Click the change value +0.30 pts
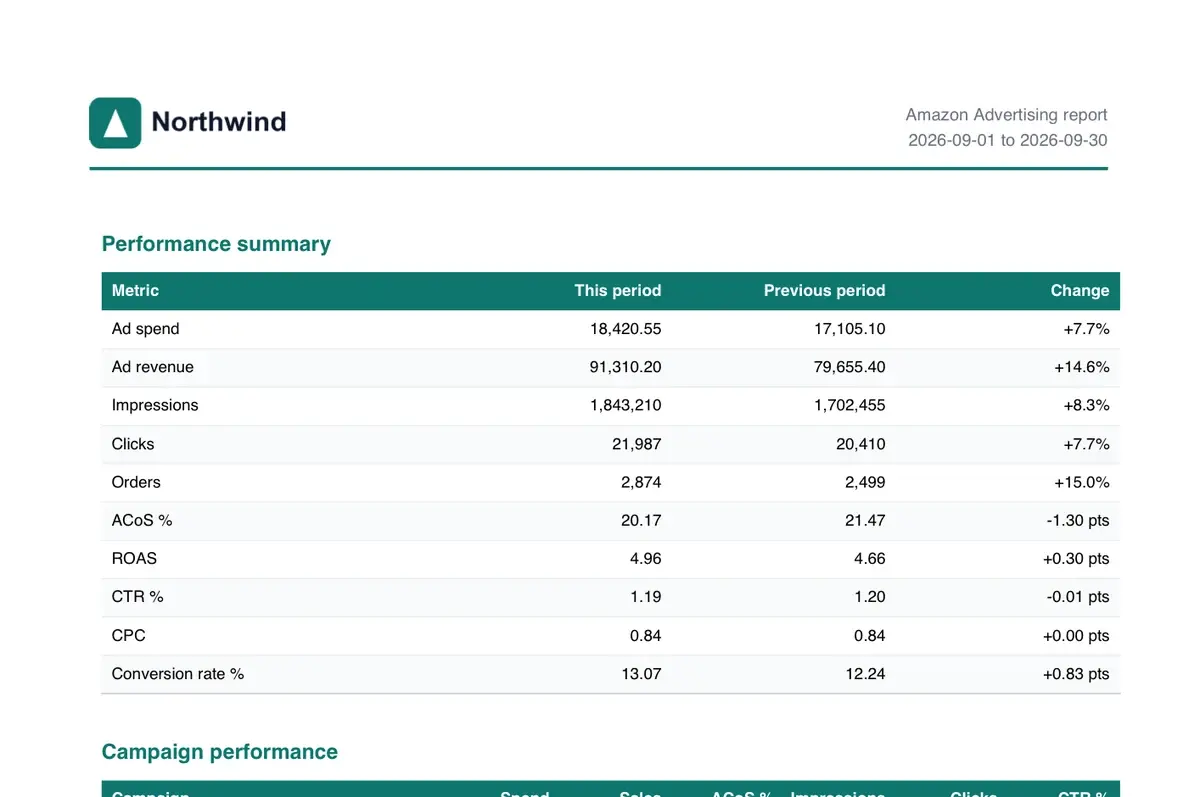 tap(1076, 558)
